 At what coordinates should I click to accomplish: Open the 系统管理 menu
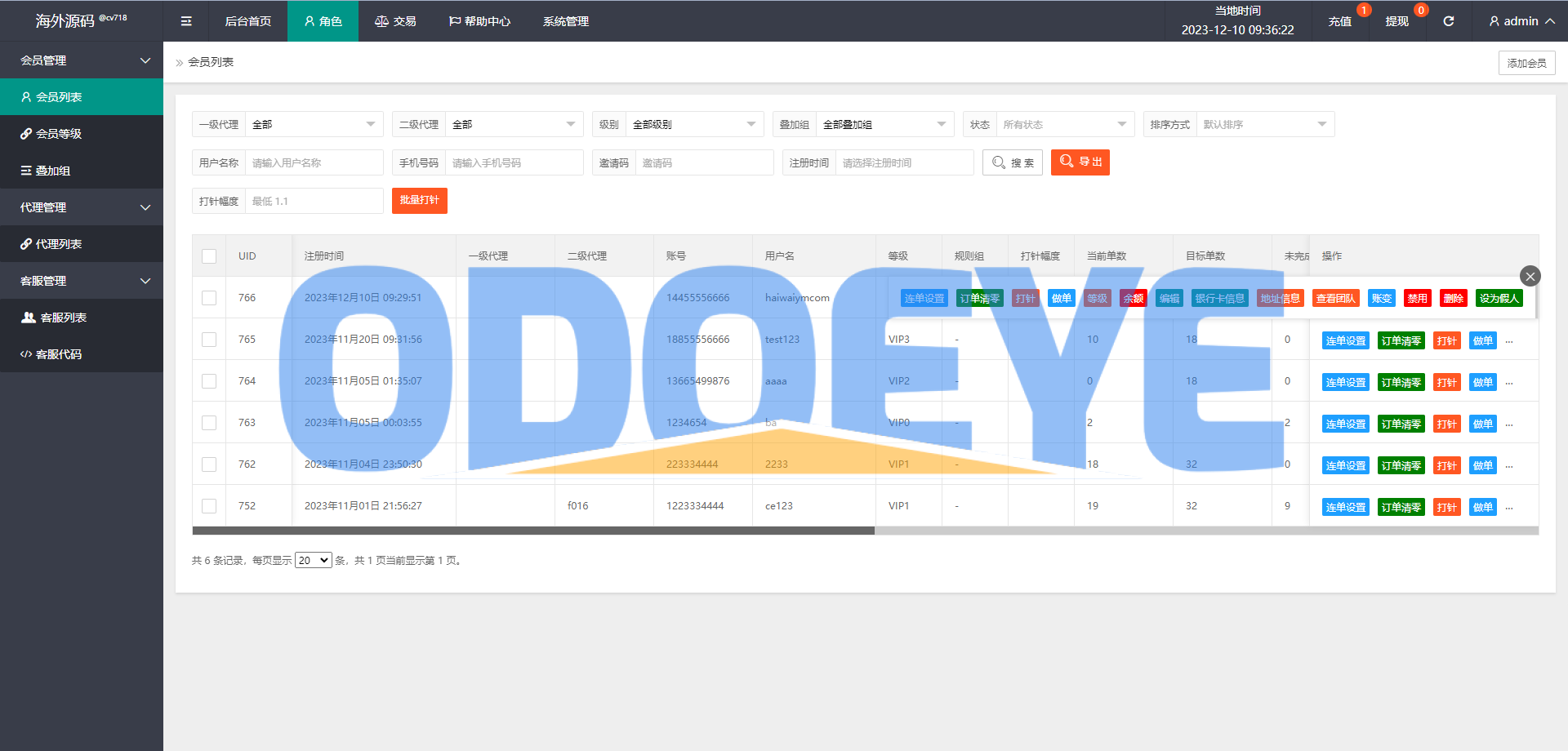click(566, 21)
